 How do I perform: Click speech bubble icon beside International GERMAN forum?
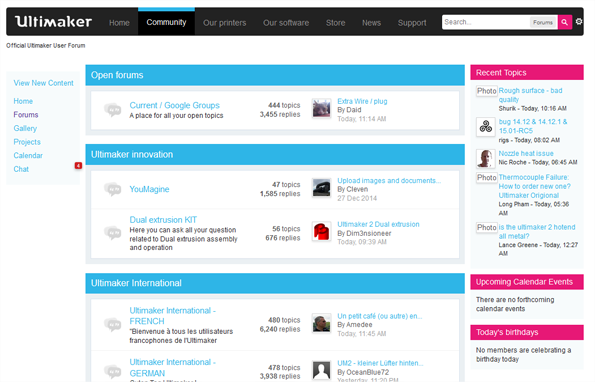pyautogui.click(x=113, y=371)
